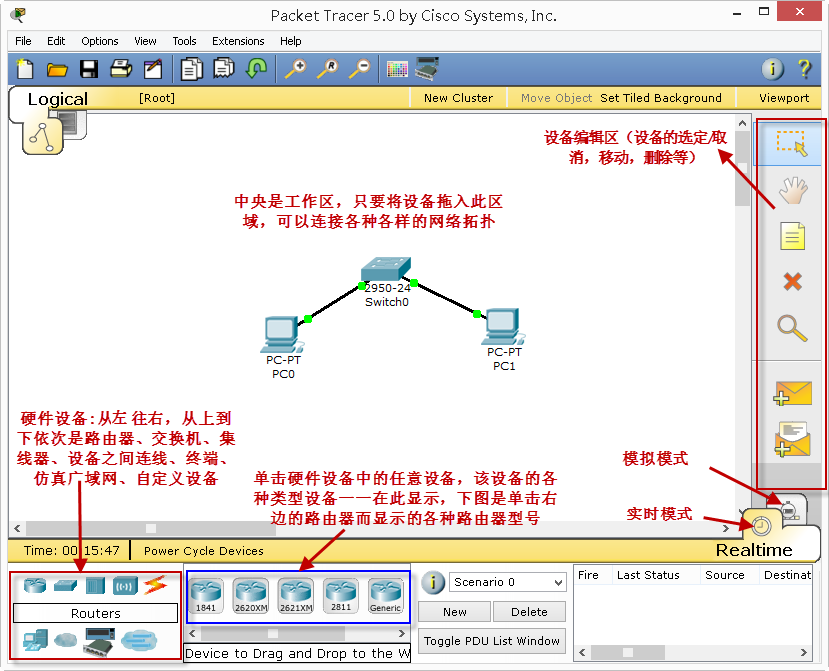Open the View menu
Viewport: 829px width, 671px height.
[145, 41]
